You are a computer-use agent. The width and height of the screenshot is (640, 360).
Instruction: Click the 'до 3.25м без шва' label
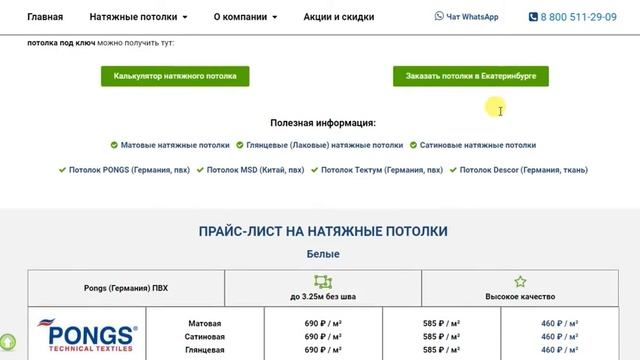coord(323,297)
